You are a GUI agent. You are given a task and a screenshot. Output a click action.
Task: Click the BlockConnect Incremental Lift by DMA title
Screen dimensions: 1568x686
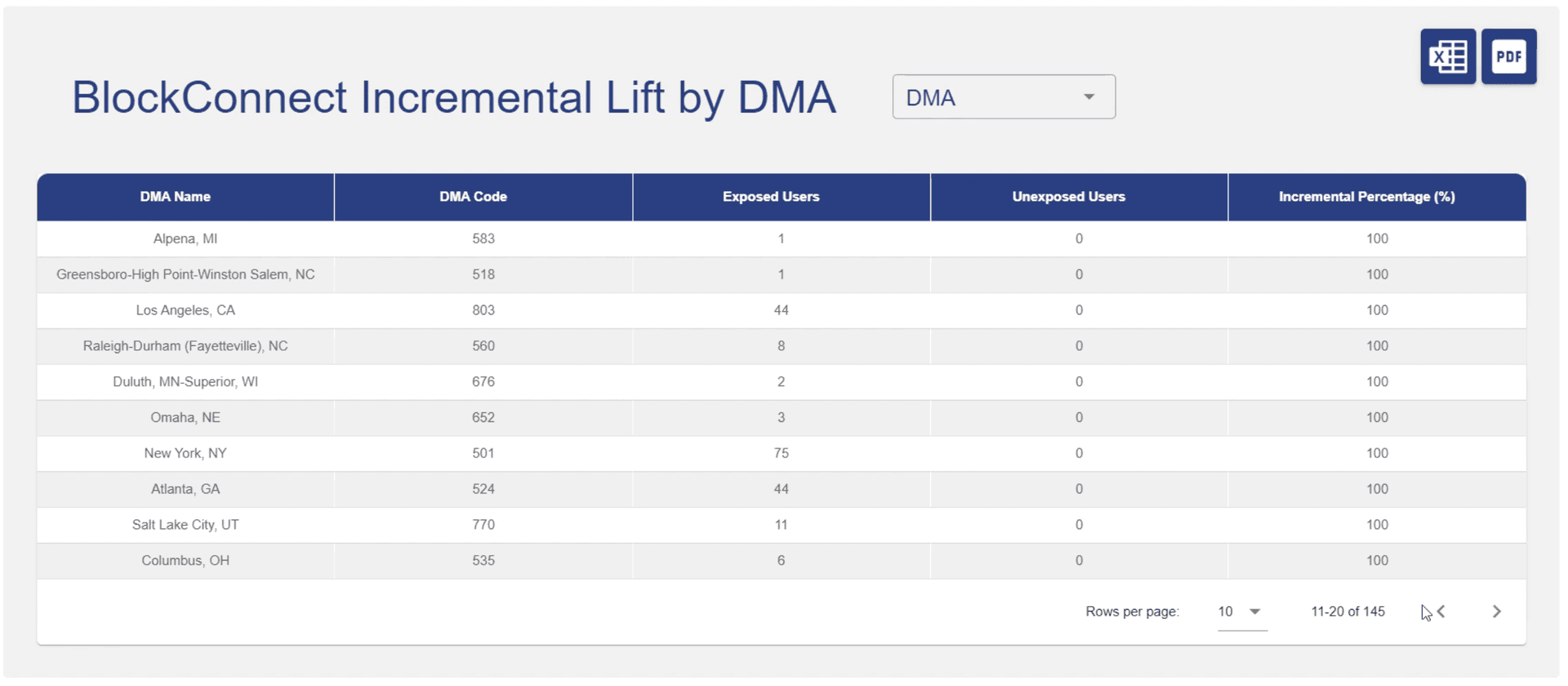click(454, 98)
